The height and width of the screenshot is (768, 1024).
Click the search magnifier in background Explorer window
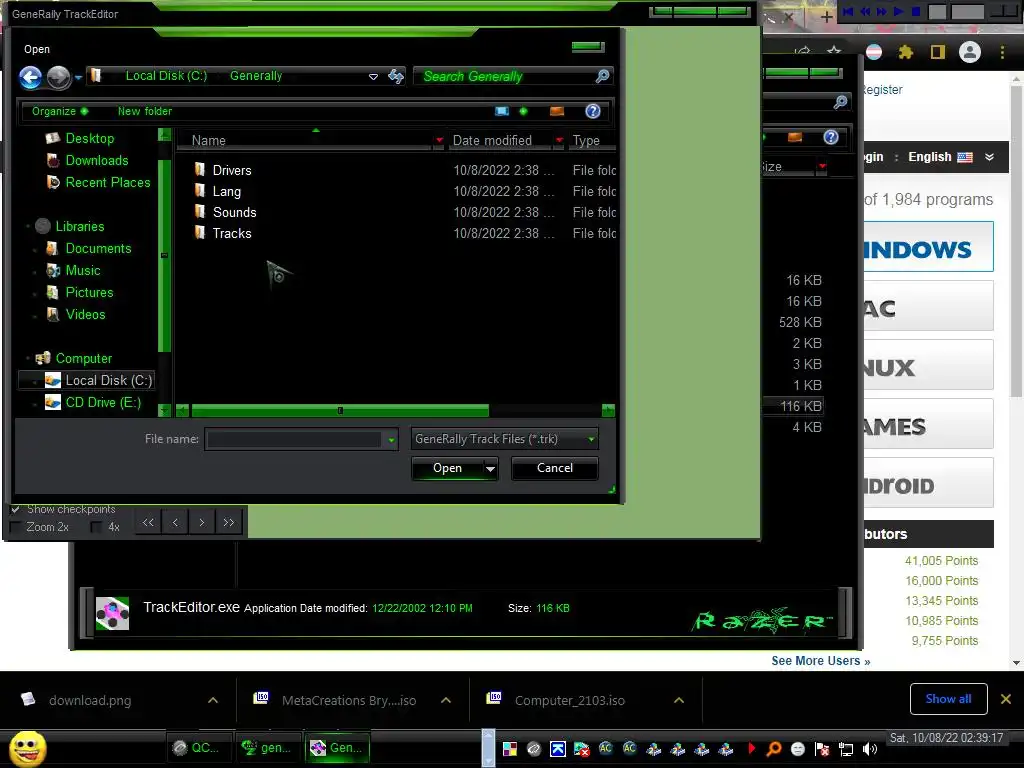click(x=840, y=102)
